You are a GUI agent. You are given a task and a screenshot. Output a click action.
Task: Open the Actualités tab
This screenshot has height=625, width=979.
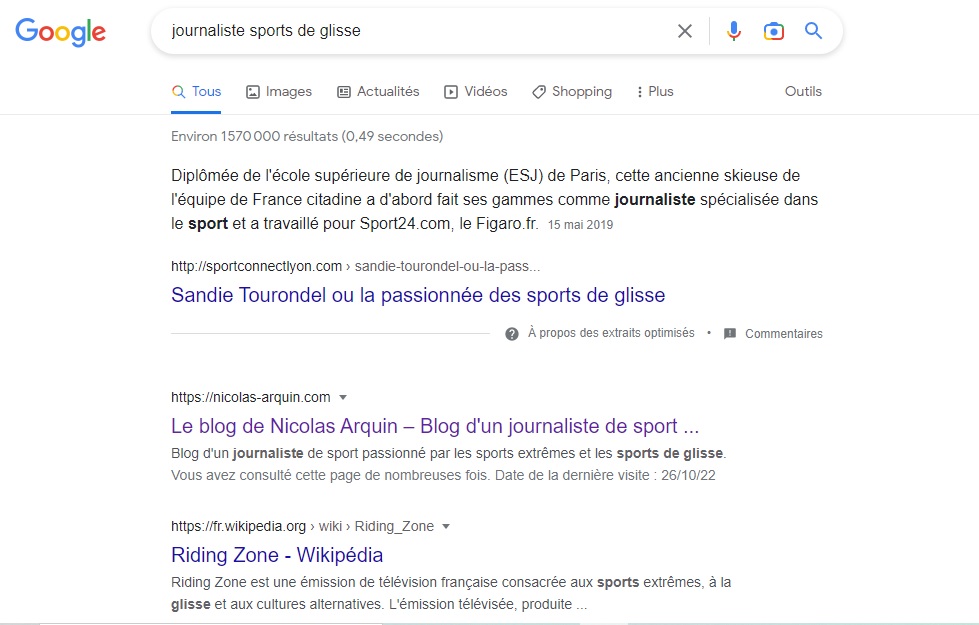(x=378, y=92)
